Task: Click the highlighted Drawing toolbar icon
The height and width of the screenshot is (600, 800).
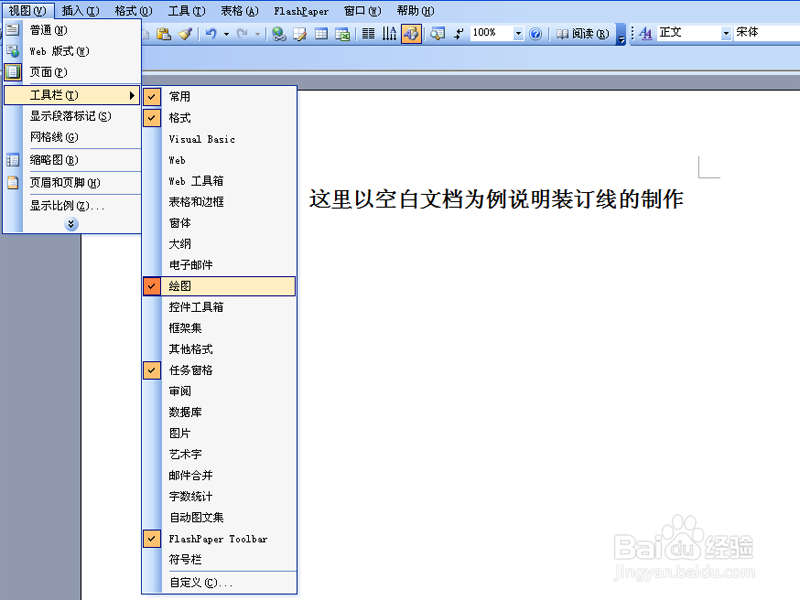Action: click(x=412, y=32)
